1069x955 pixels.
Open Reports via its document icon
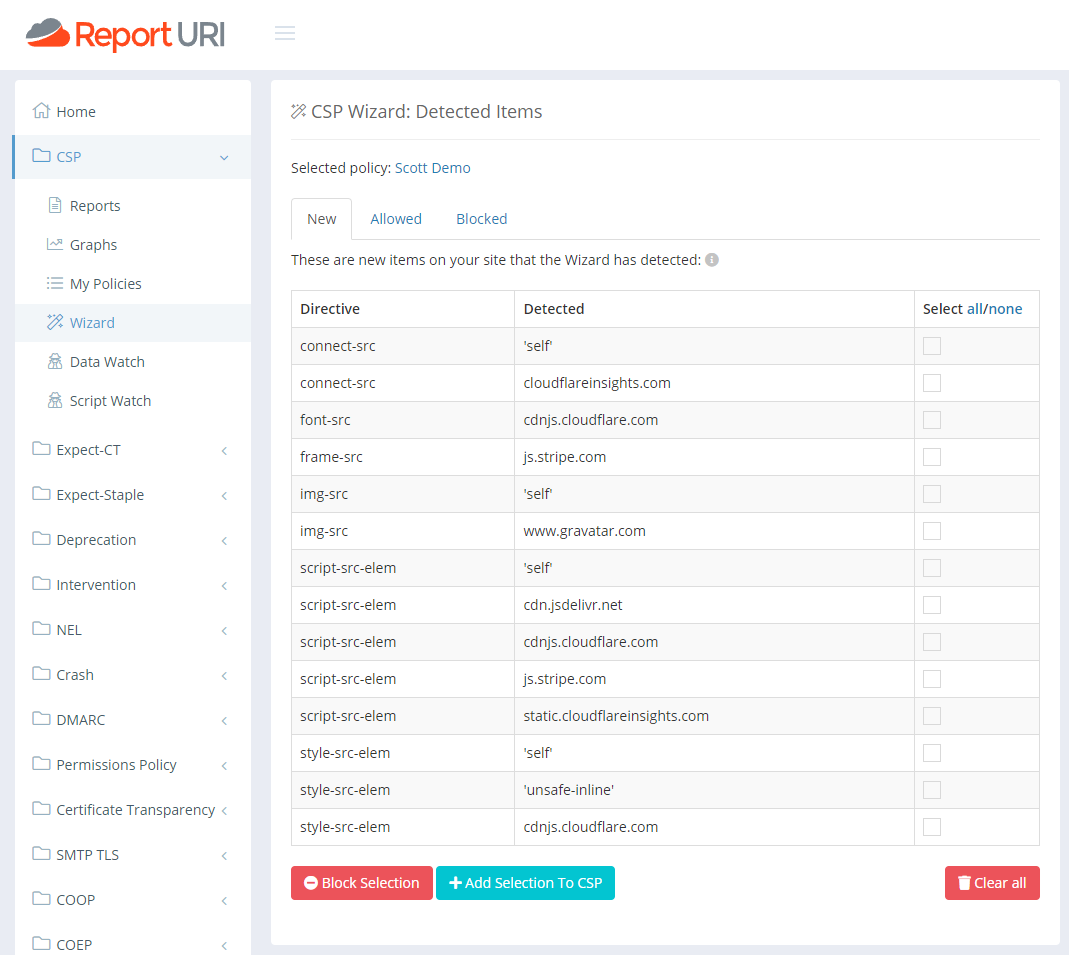[x=55, y=205]
